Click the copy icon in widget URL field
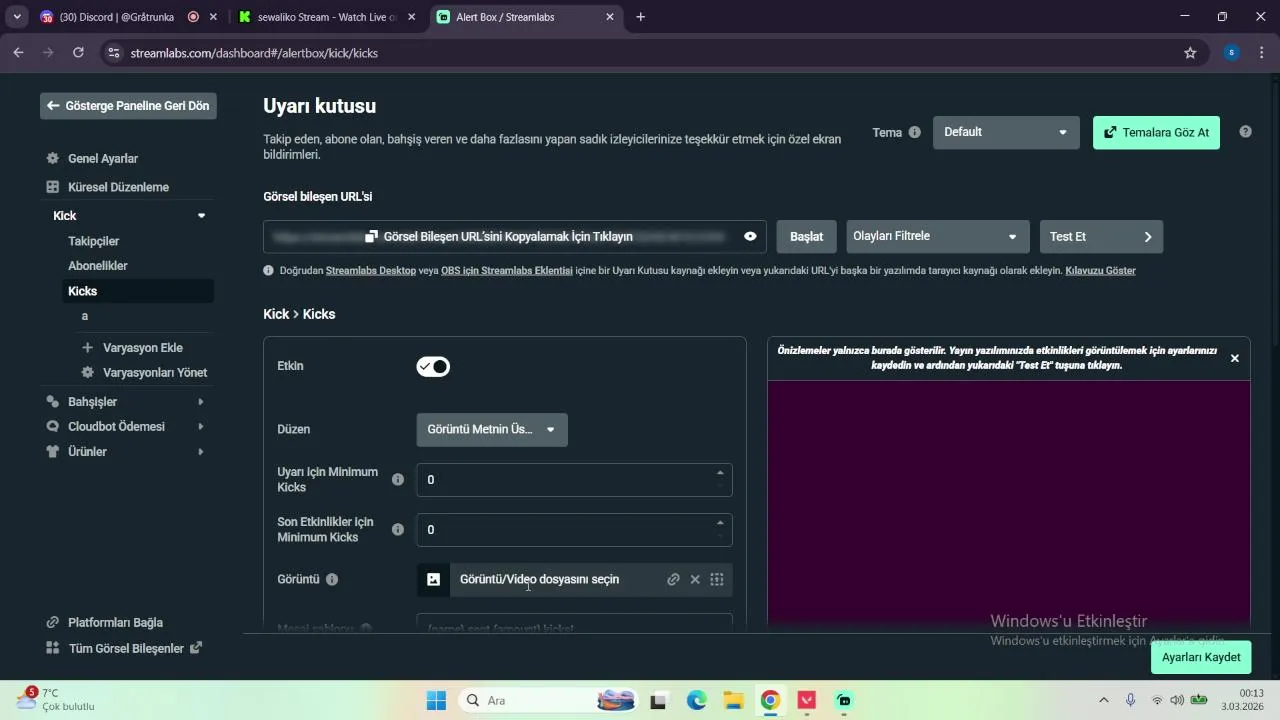 (371, 237)
